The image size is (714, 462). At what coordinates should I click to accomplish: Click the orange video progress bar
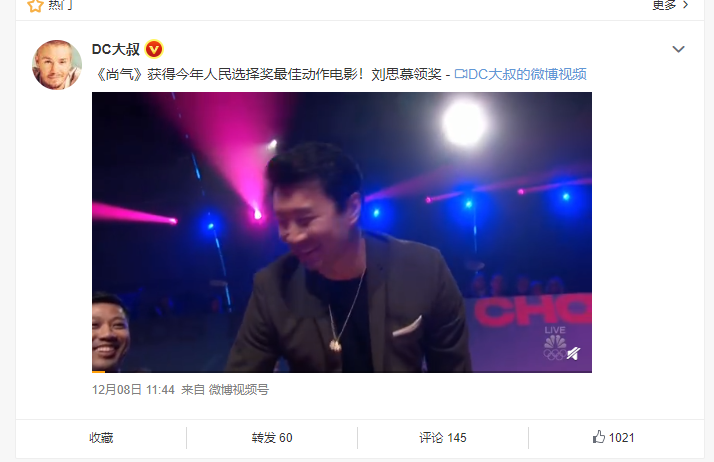pos(98,371)
